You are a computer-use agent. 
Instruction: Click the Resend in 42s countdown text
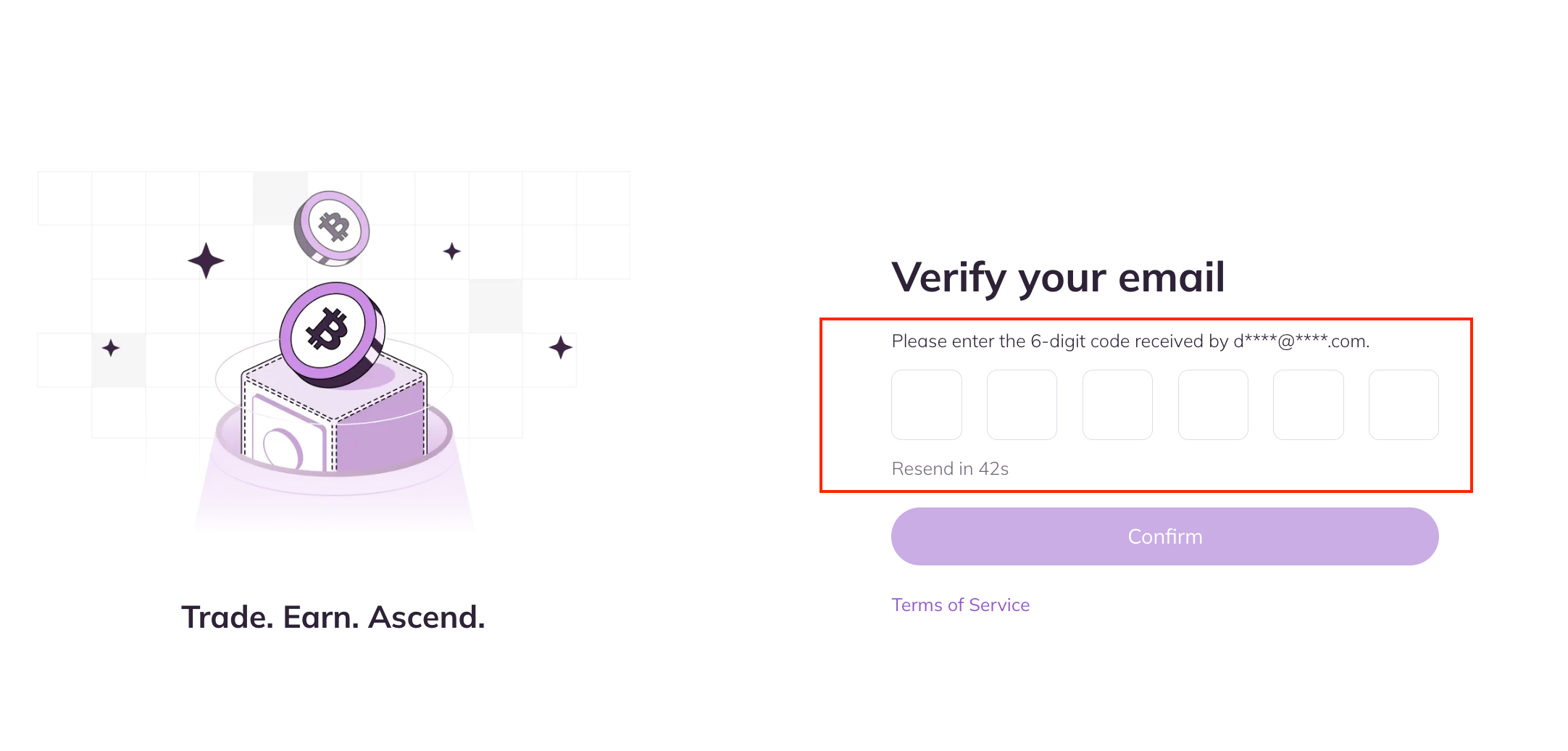tap(950, 469)
